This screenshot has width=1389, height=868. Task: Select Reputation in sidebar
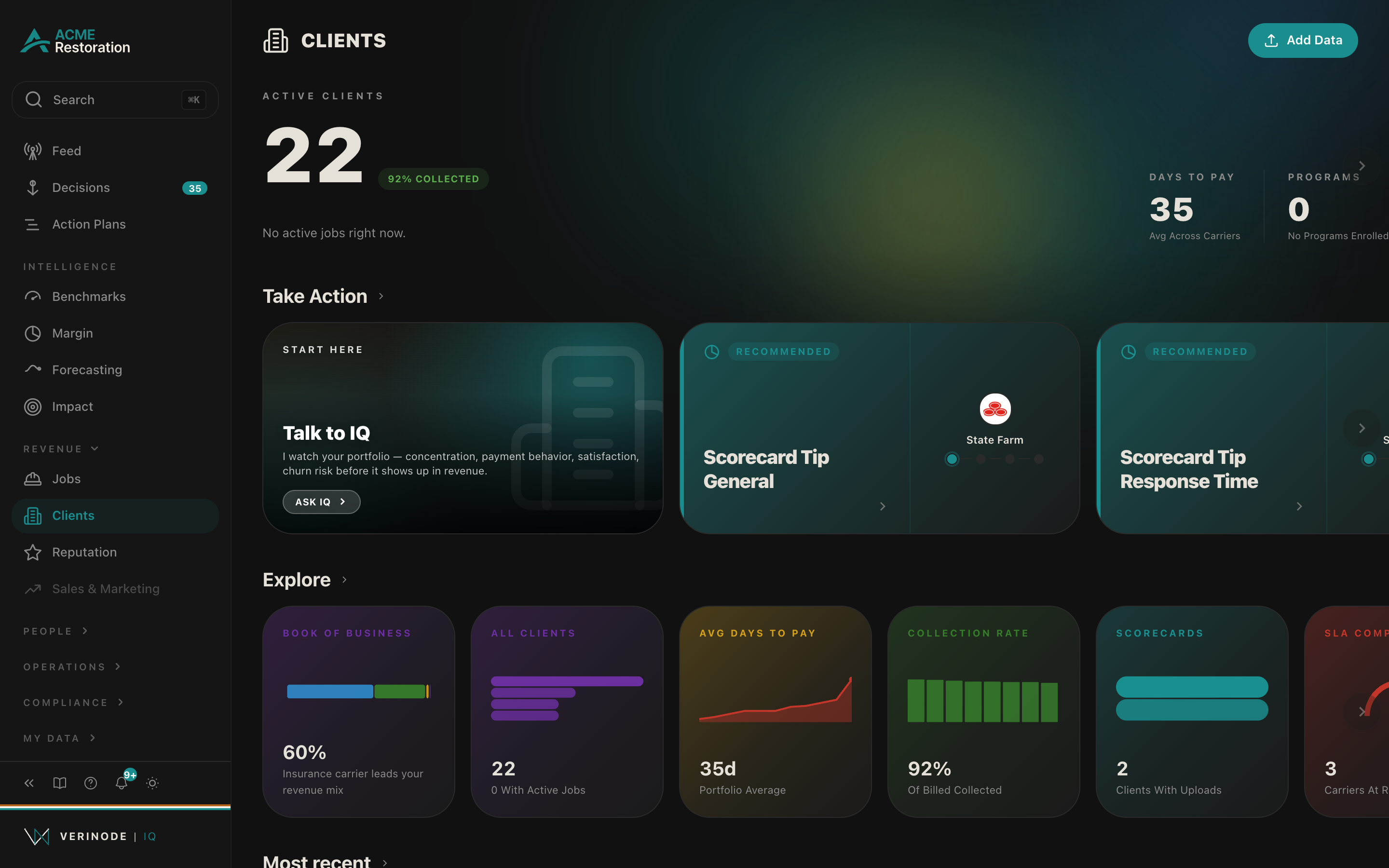pyautogui.click(x=115, y=552)
